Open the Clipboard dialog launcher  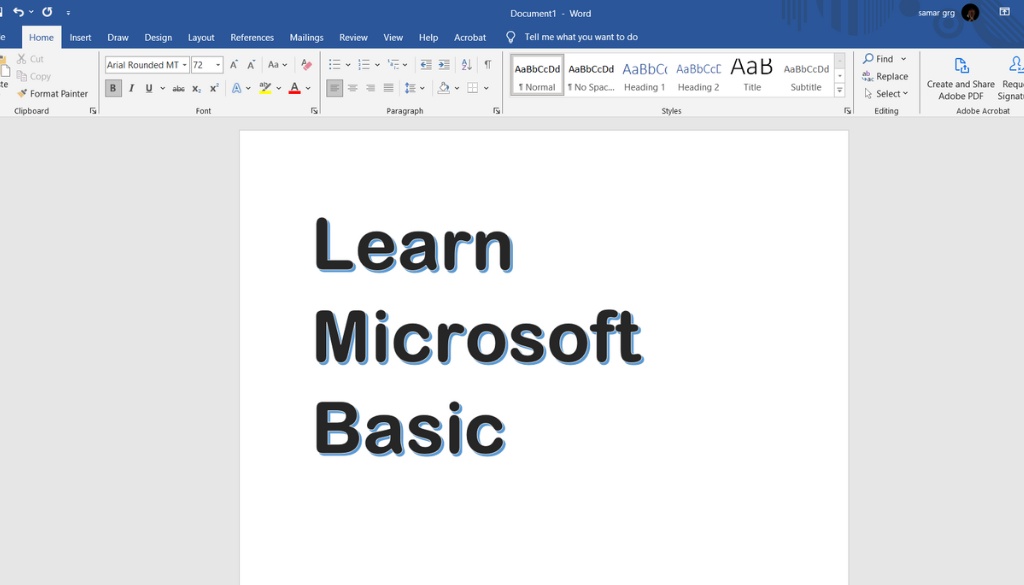click(93, 111)
